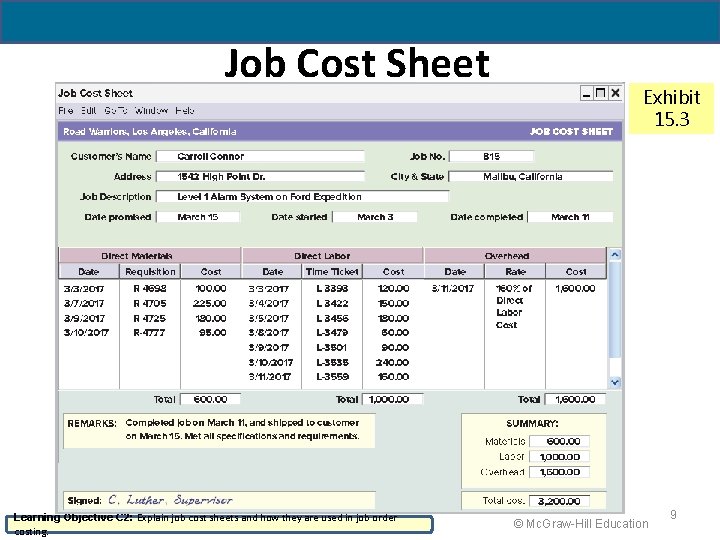Click Summary Materials 600.00 field
The width and height of the screenshot is (720, 540).
coord(559,441)
